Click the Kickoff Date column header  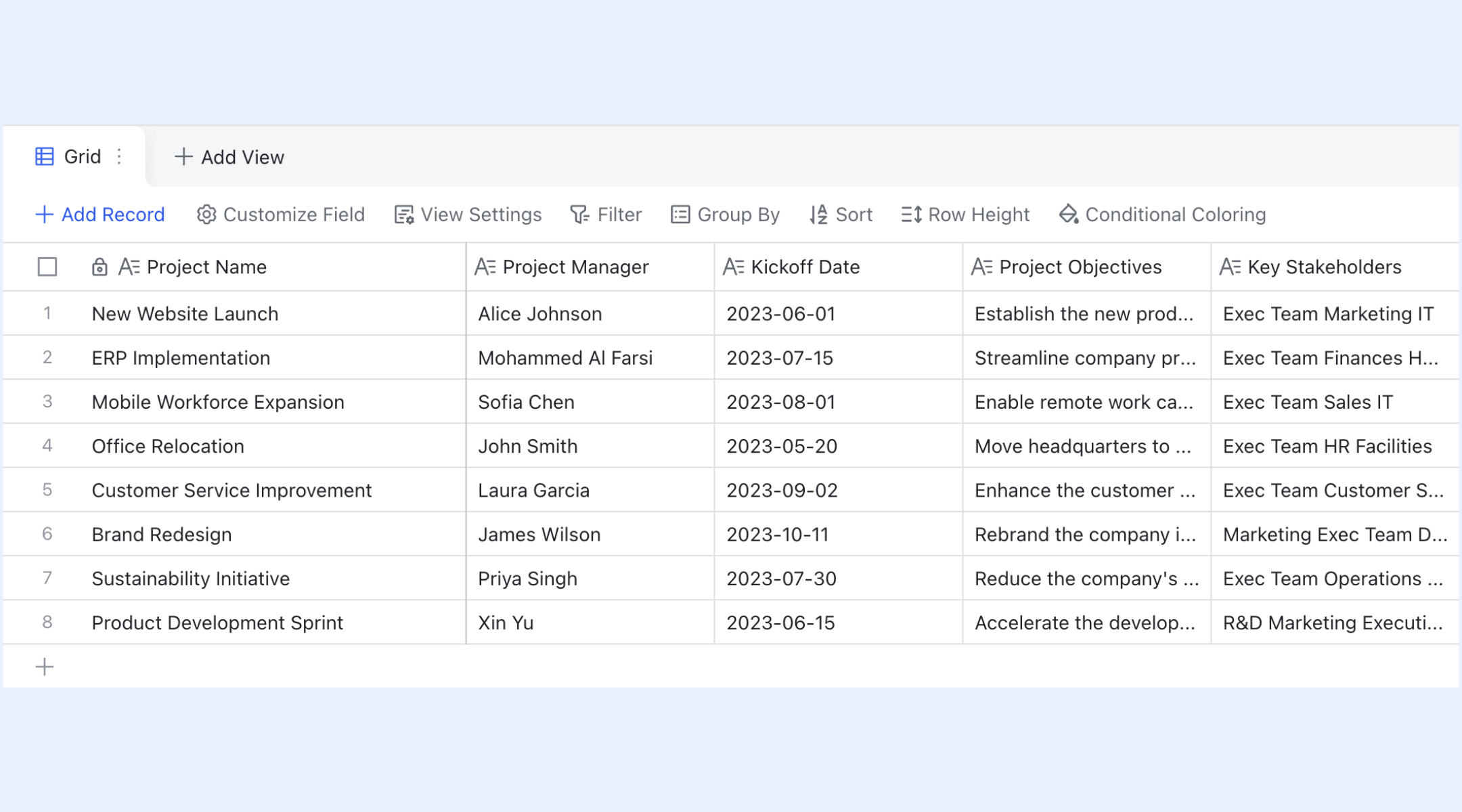click(x=839, y=267)
